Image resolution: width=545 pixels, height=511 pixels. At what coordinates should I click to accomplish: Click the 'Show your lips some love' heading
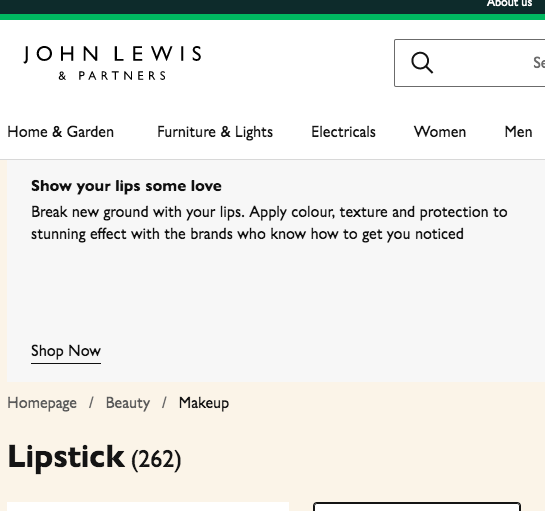(126, 186)
